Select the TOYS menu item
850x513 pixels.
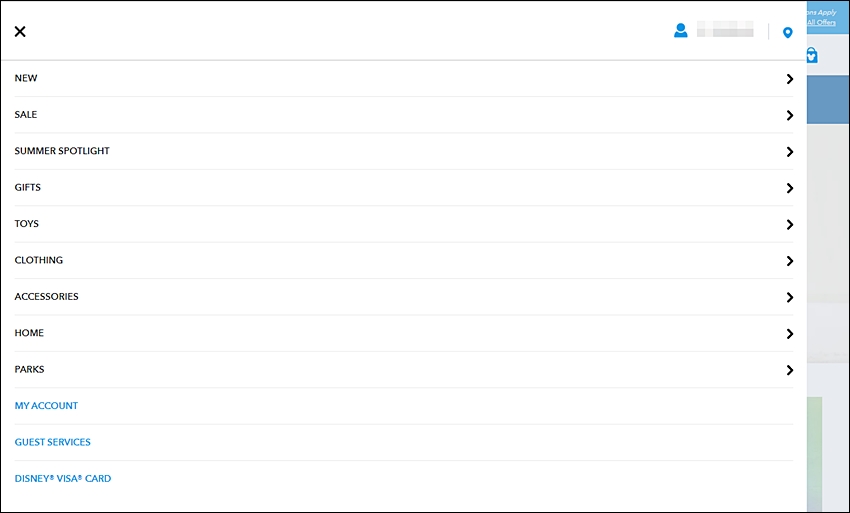tap(404, 224)
